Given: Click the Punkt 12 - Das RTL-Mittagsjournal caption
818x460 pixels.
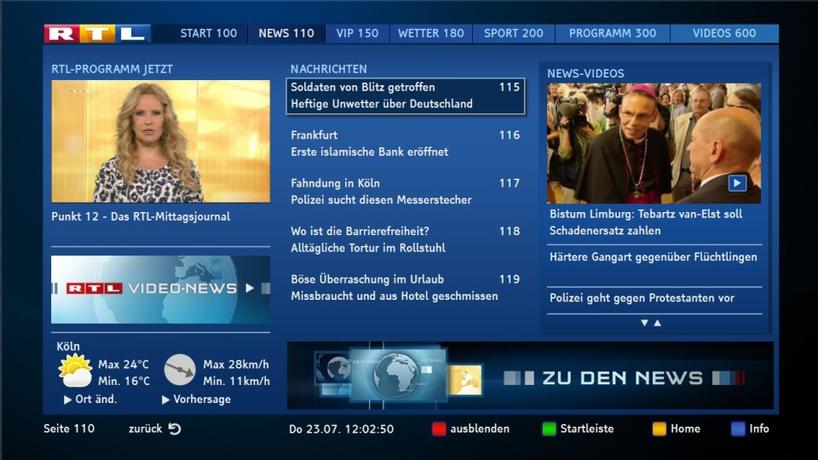Looking at the screenshot, I should point(141,216).
